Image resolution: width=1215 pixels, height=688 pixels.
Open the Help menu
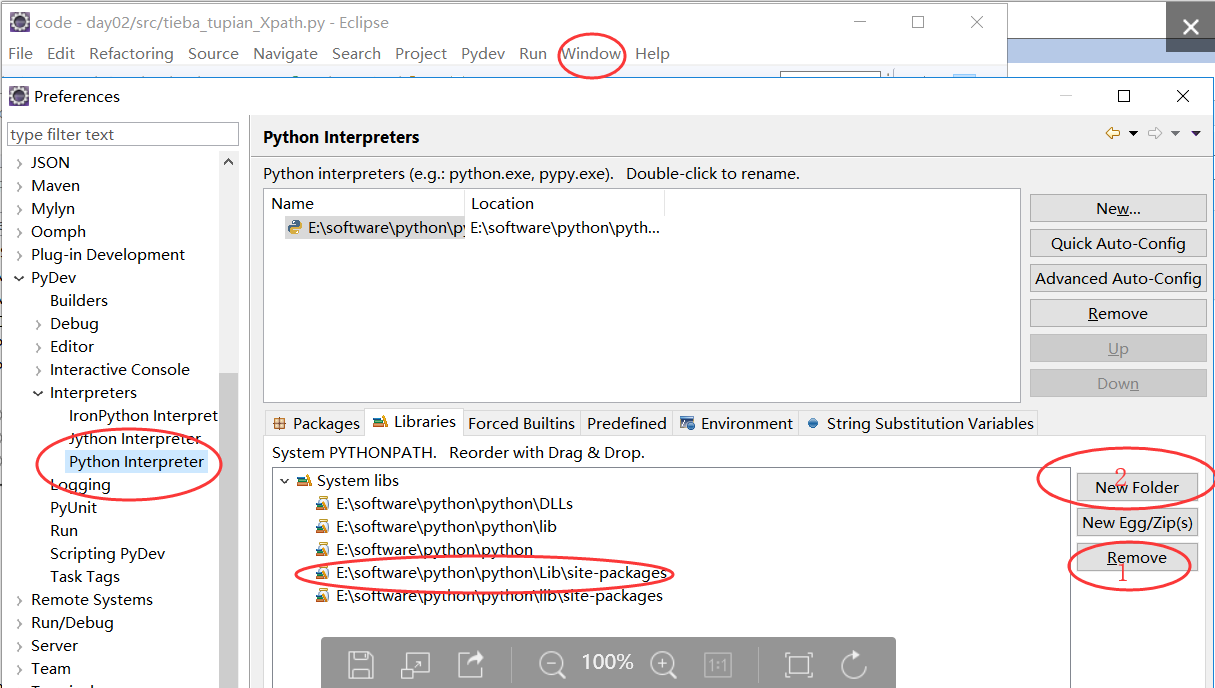pos(652,54)
